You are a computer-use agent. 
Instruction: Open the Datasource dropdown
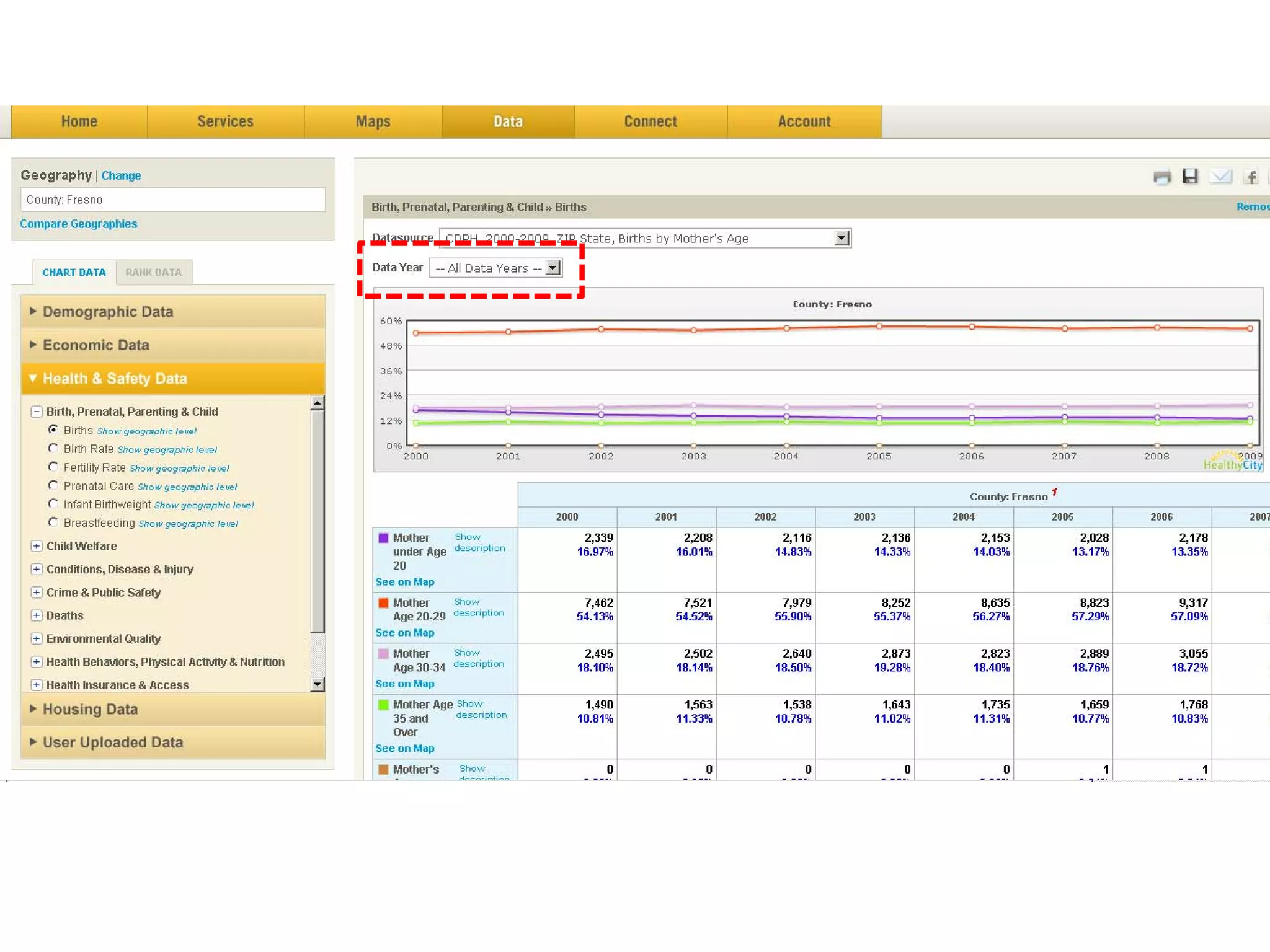pos(841,238)
